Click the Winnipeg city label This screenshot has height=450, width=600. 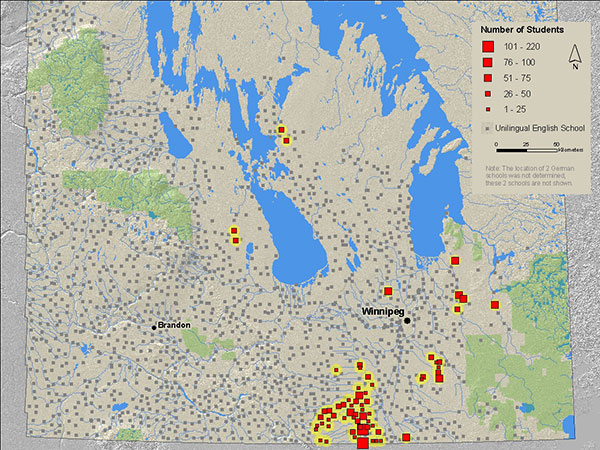[x=382, y=313]
